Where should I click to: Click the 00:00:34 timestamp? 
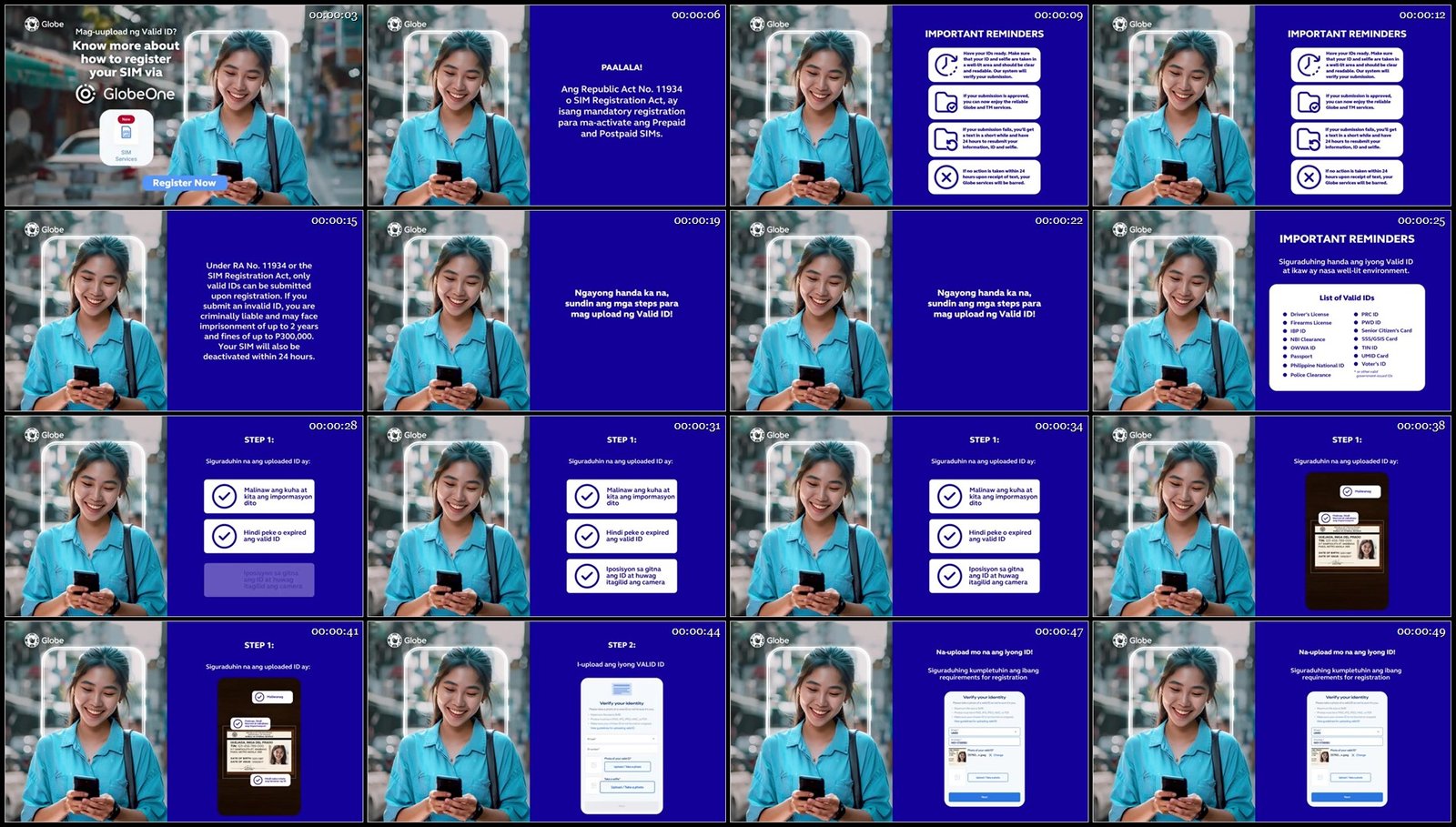click(1058, 427)
